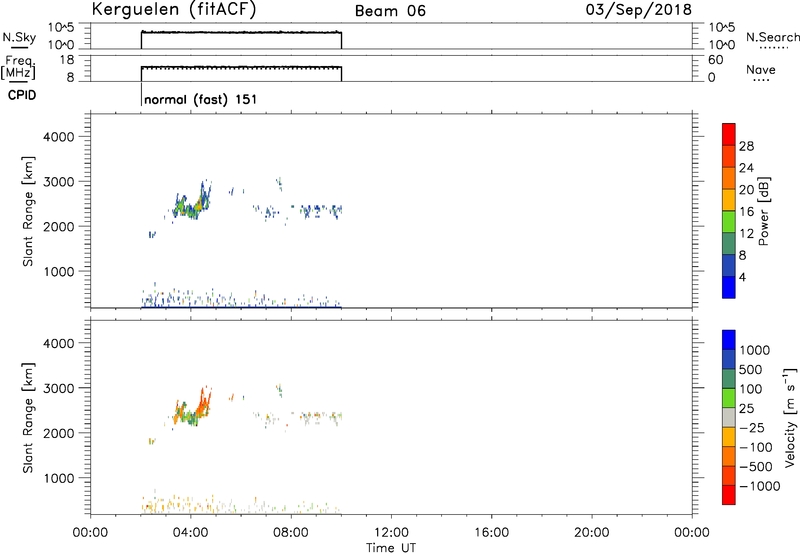Image resolution: width=800 pixels, height=554 pixels.
Task: Select the normal (fast) 151 annotation
Action: (x=201, y=99)
